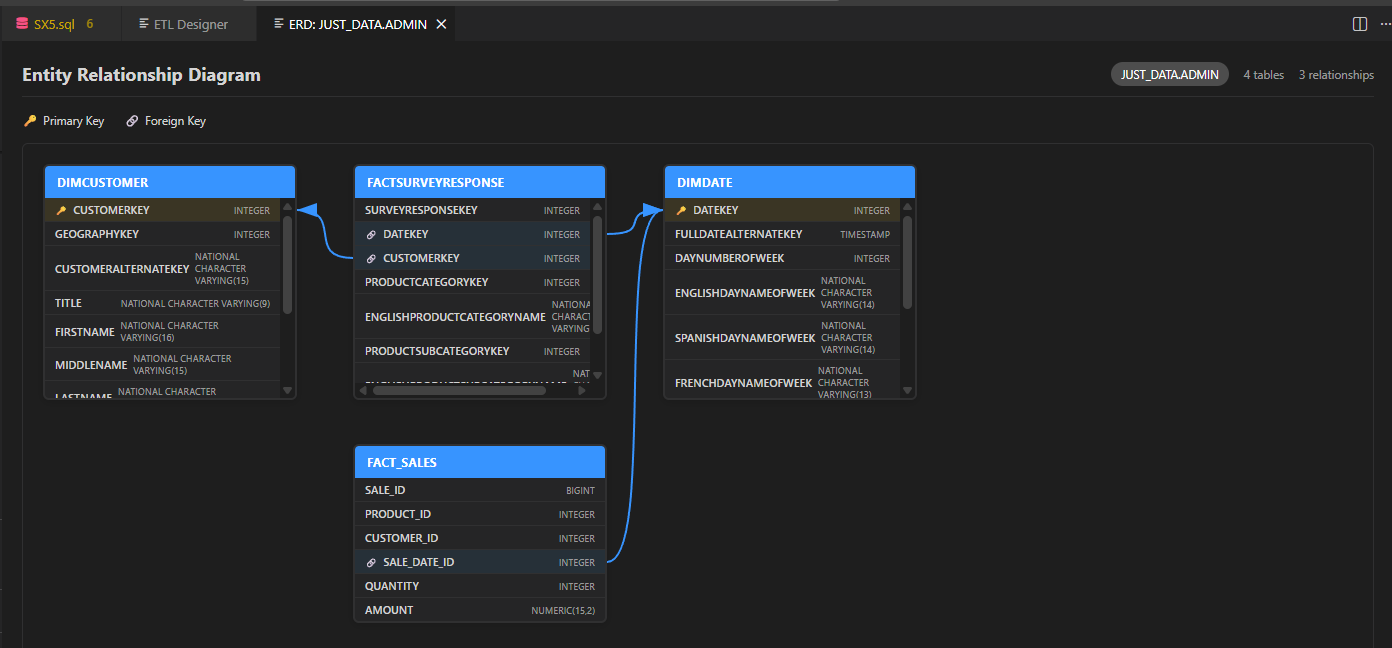
Task: Select the SURVEYRESPONSEKEY column row
Action: click(x=473, y=211)
